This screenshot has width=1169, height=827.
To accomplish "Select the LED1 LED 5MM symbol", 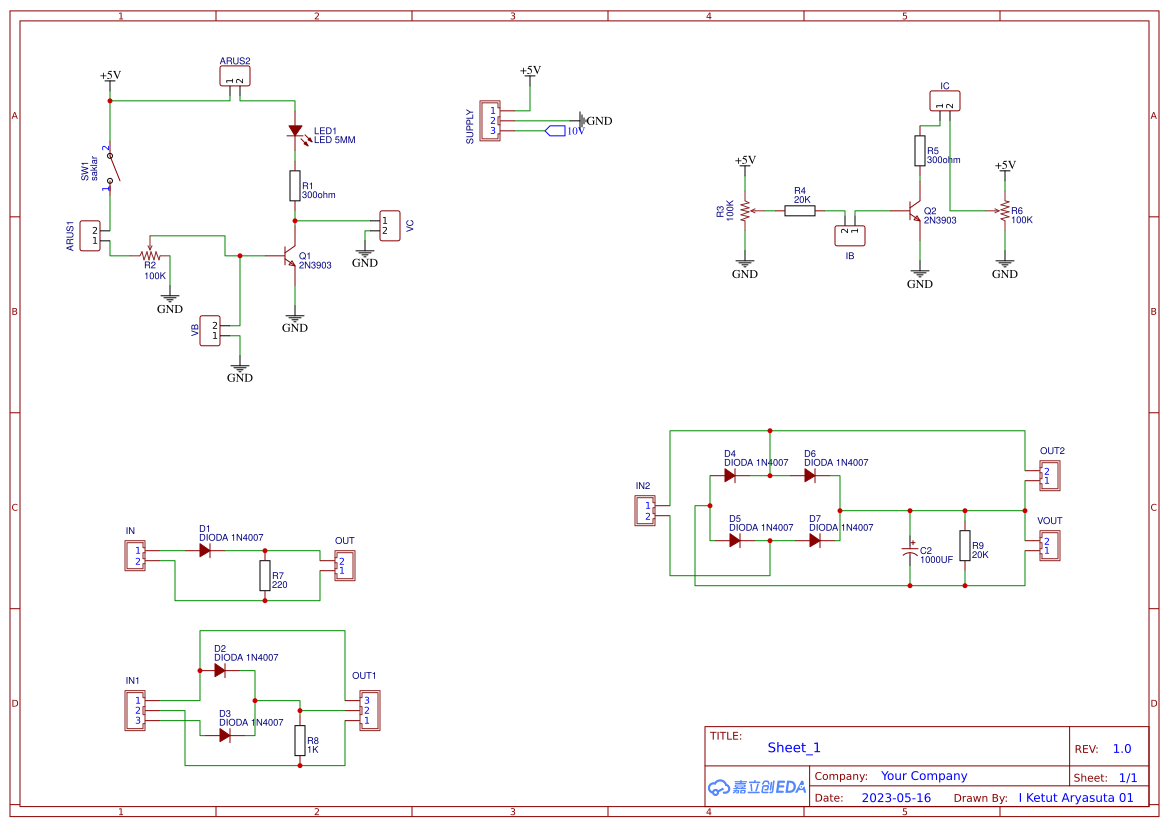I will point(297,132).
